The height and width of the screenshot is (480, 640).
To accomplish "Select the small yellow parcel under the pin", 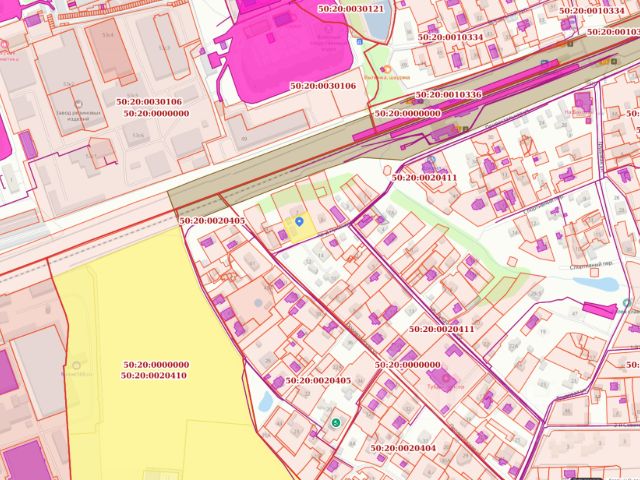I will click(x=301, y=229).
